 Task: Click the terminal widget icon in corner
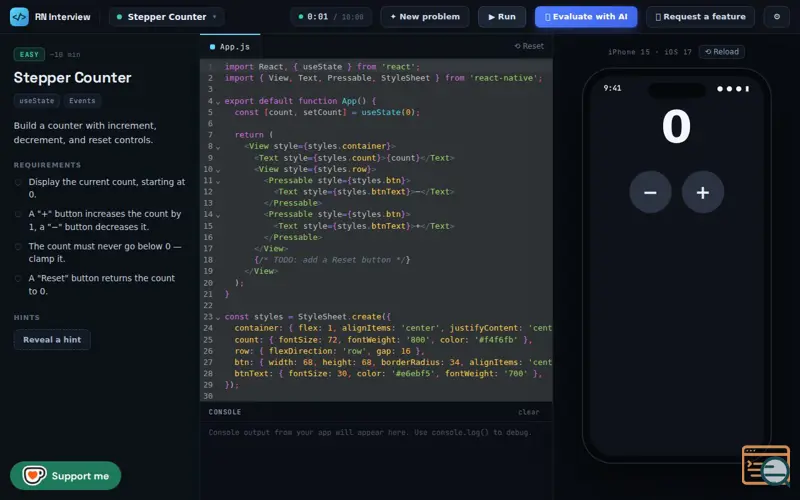pos(766,465)
